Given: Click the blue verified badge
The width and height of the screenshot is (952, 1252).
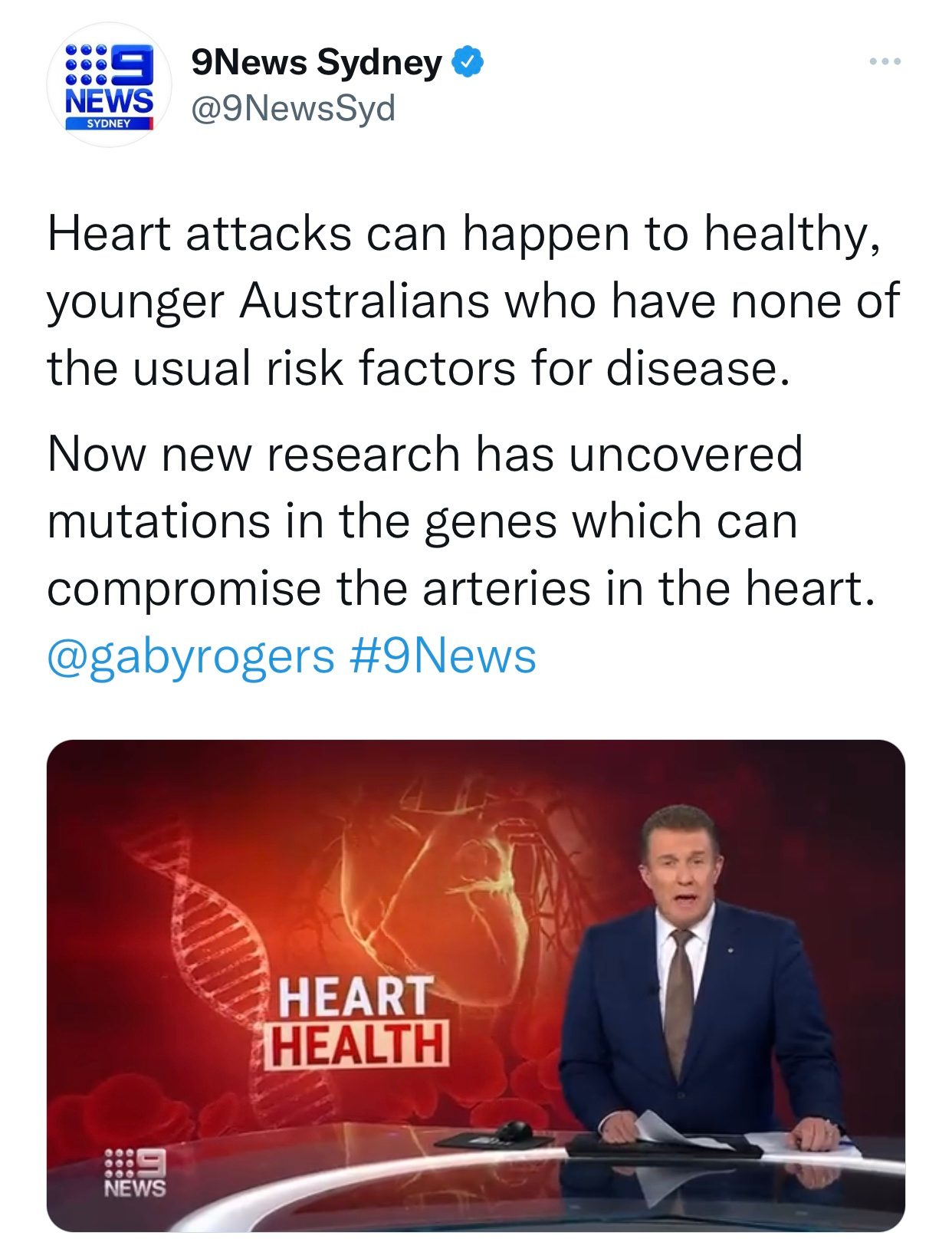Looking at the screenshot, I should (x=468, y=63).
